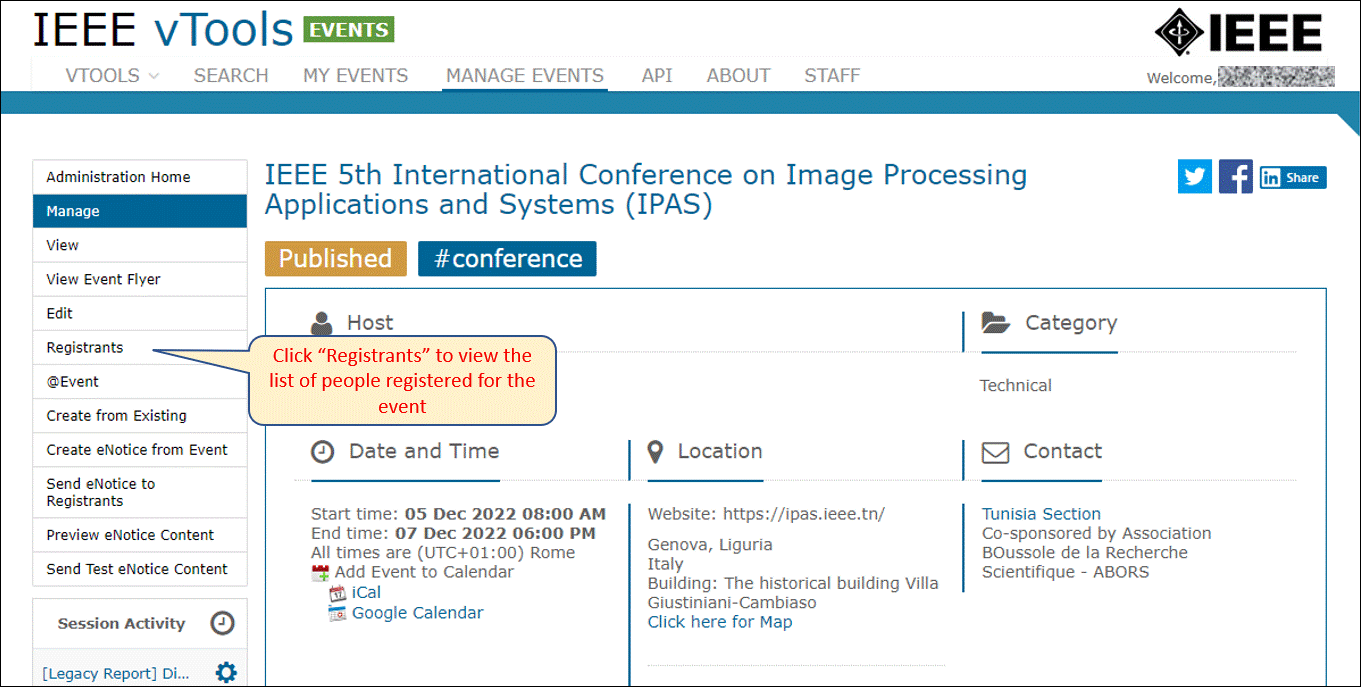Click the green EVENTS badge

pyautogui.click(x=349, y=30)
